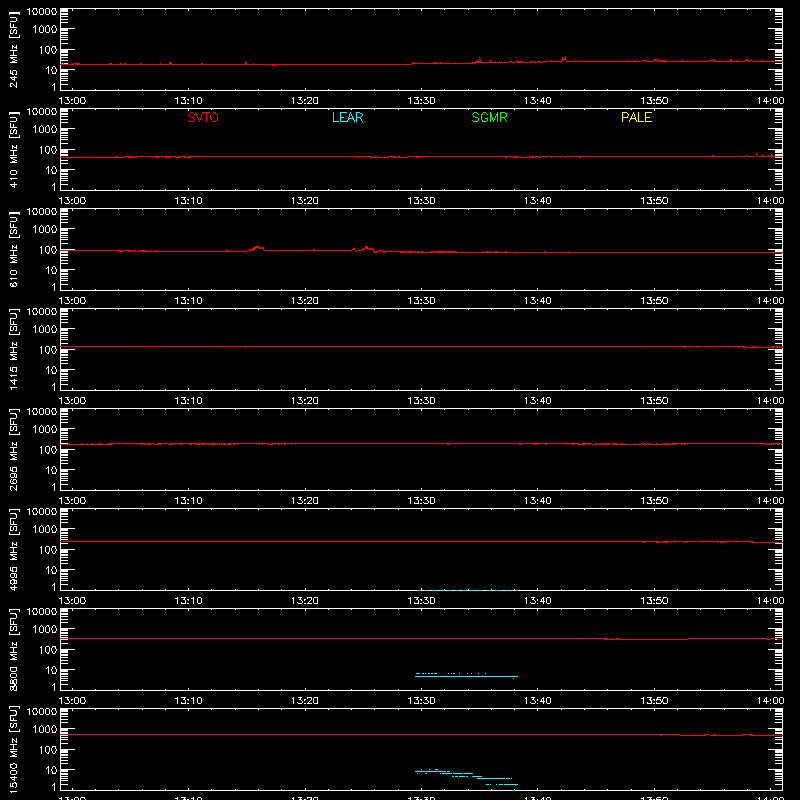
Task: Click the 410 MHz [SFU] axis label
Action: 13,149
